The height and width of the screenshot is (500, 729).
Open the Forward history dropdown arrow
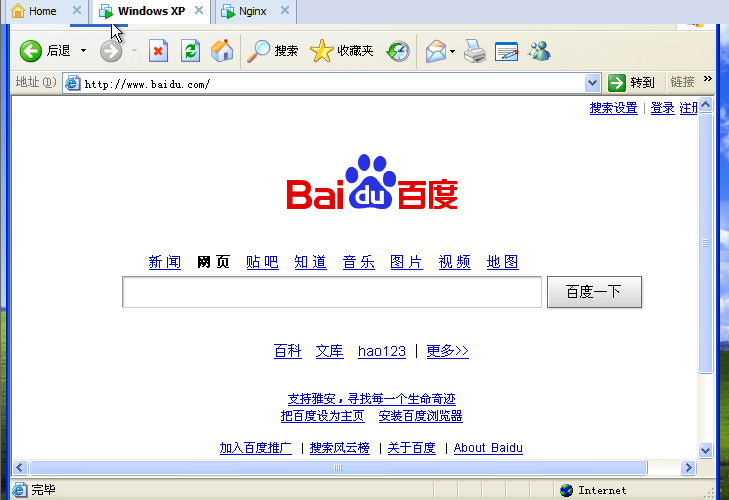tap(134, 51)
